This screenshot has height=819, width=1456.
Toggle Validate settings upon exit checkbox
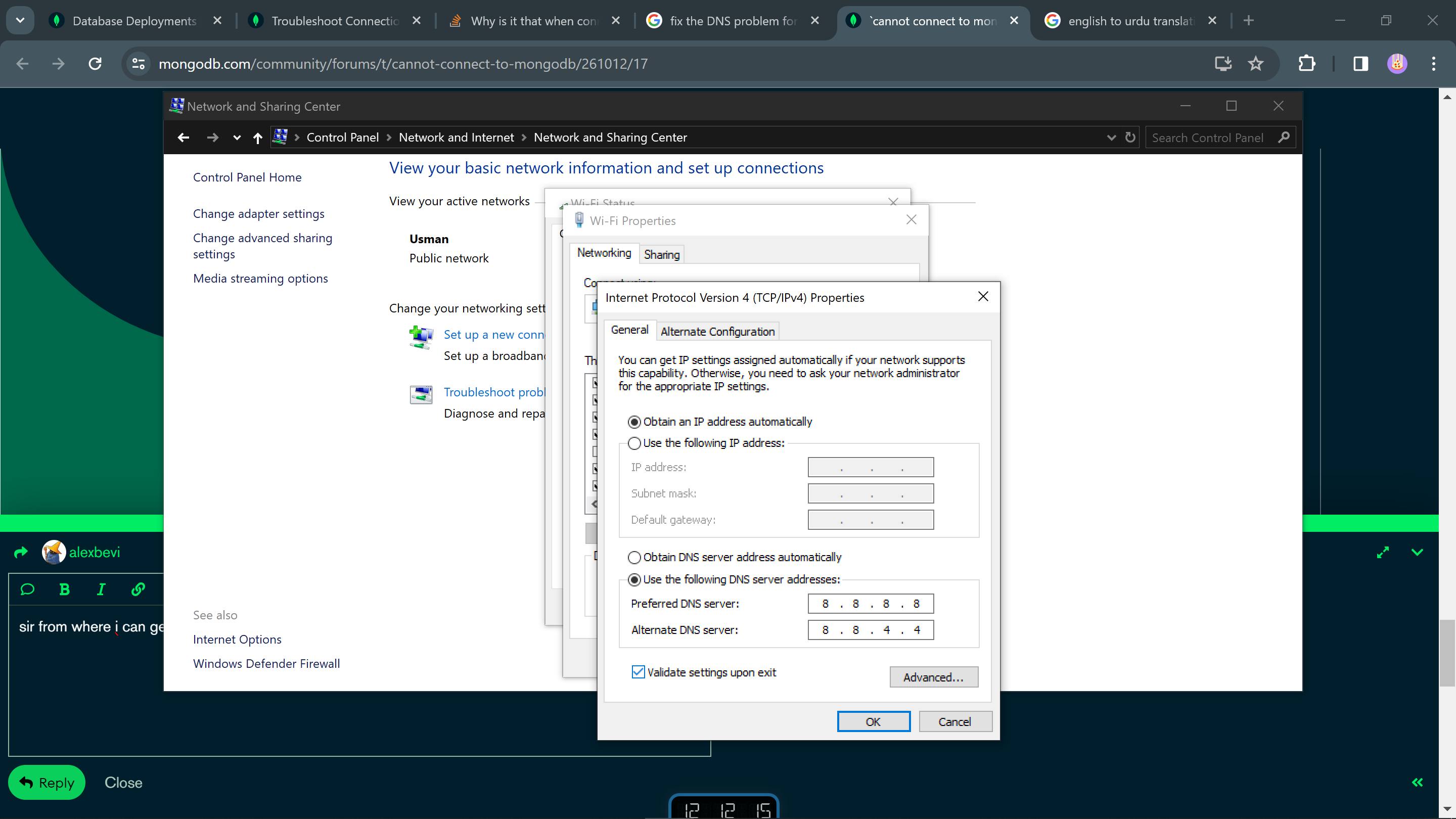pyautogui.click(x=638, y=672)
